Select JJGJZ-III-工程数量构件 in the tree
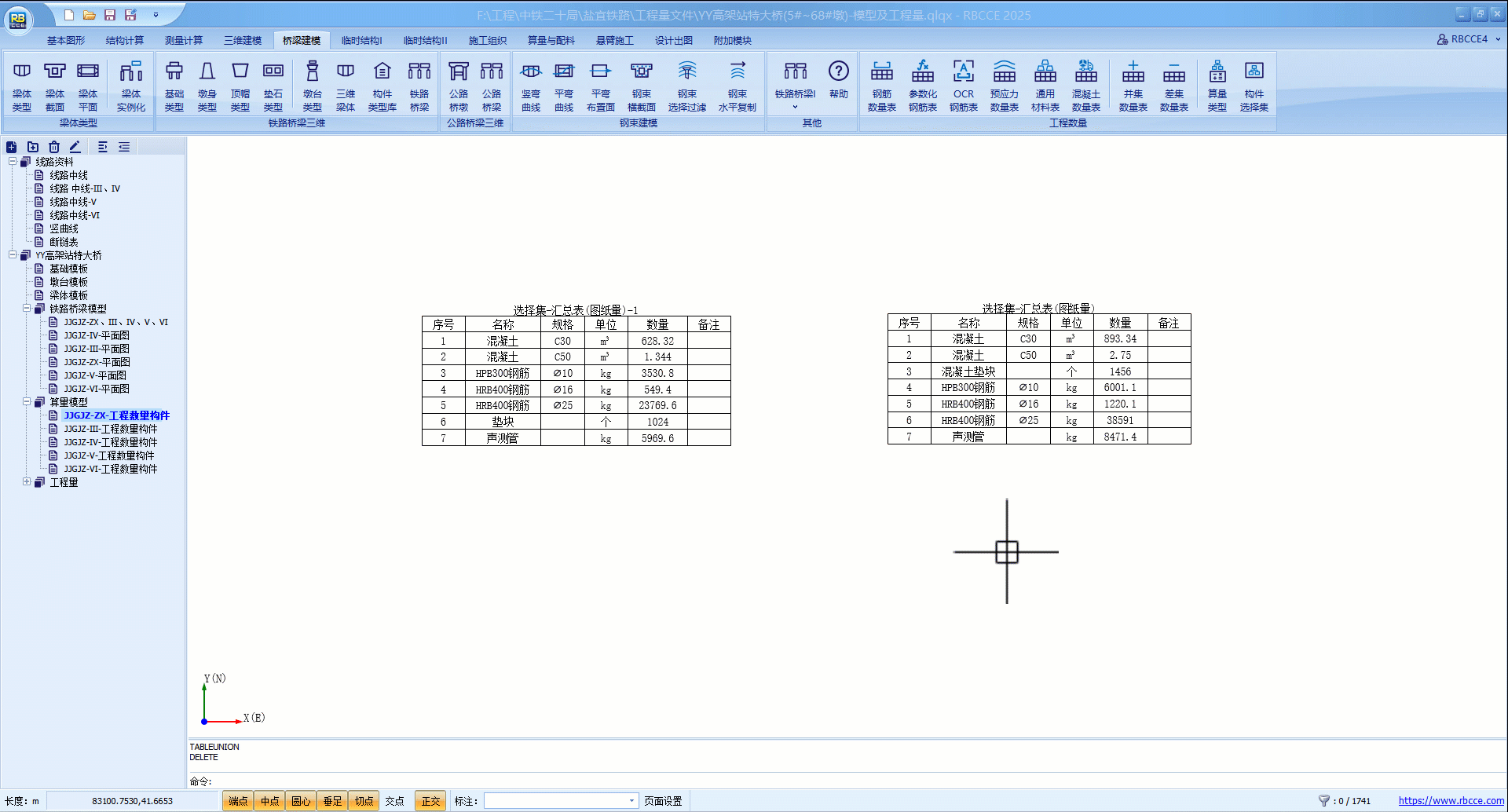The height and width of the screenshot is (812, 1508). tap(111, 429)
